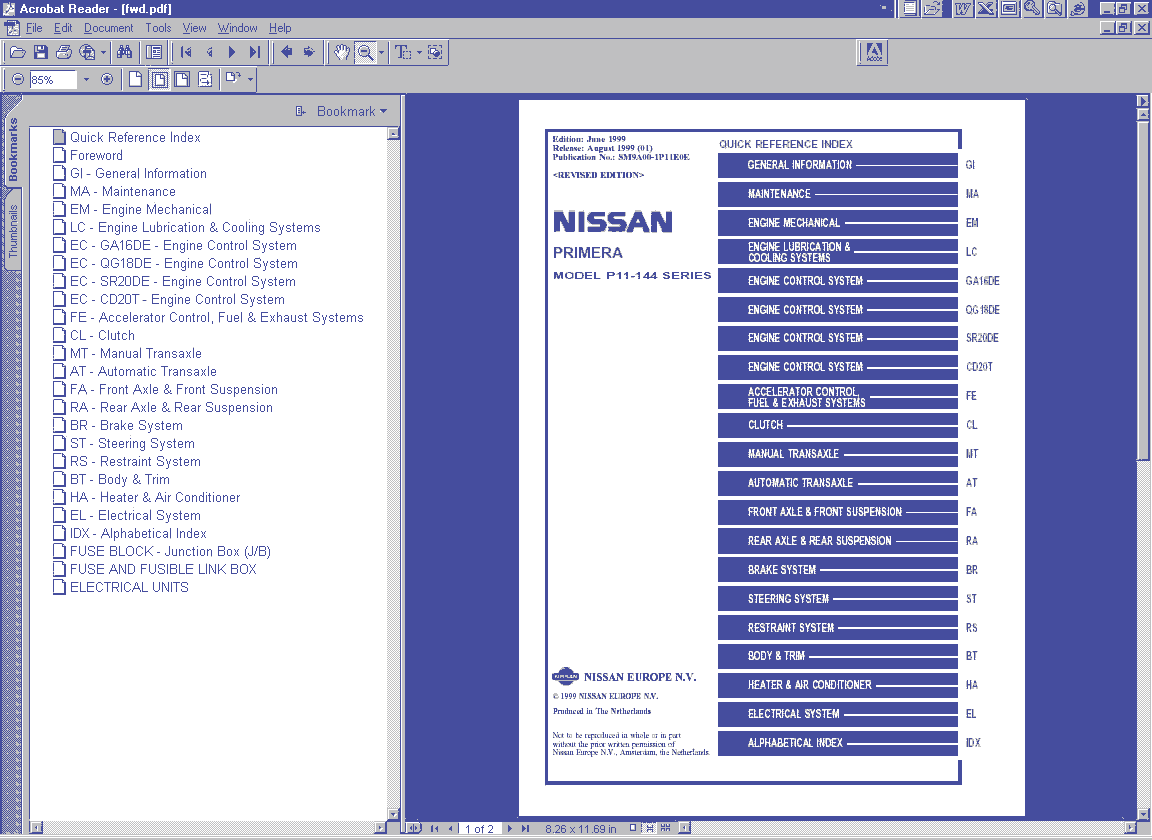
Task: Open the Window menu
Action: pos(237,28)
